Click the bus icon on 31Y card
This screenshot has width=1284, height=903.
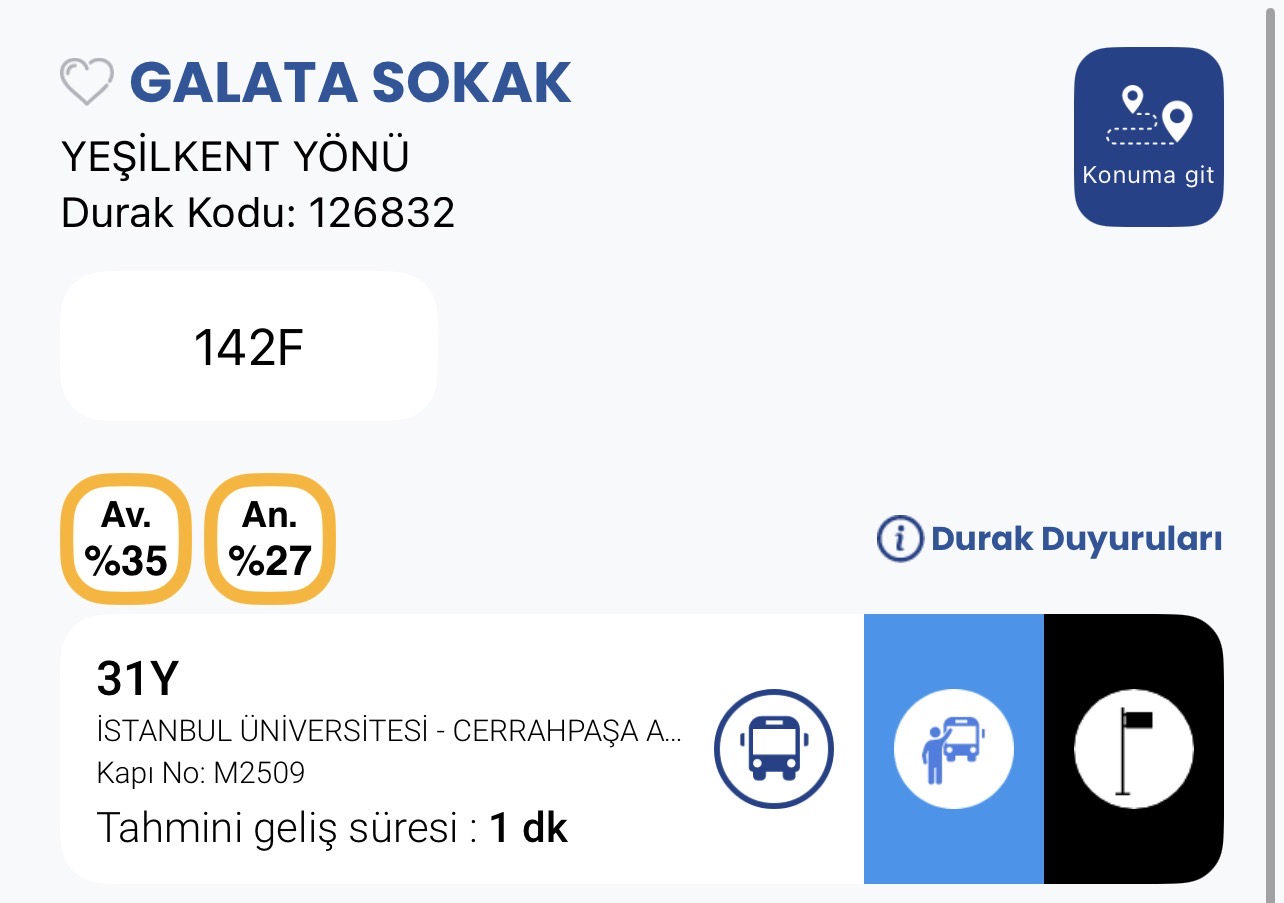click(773, 748)
